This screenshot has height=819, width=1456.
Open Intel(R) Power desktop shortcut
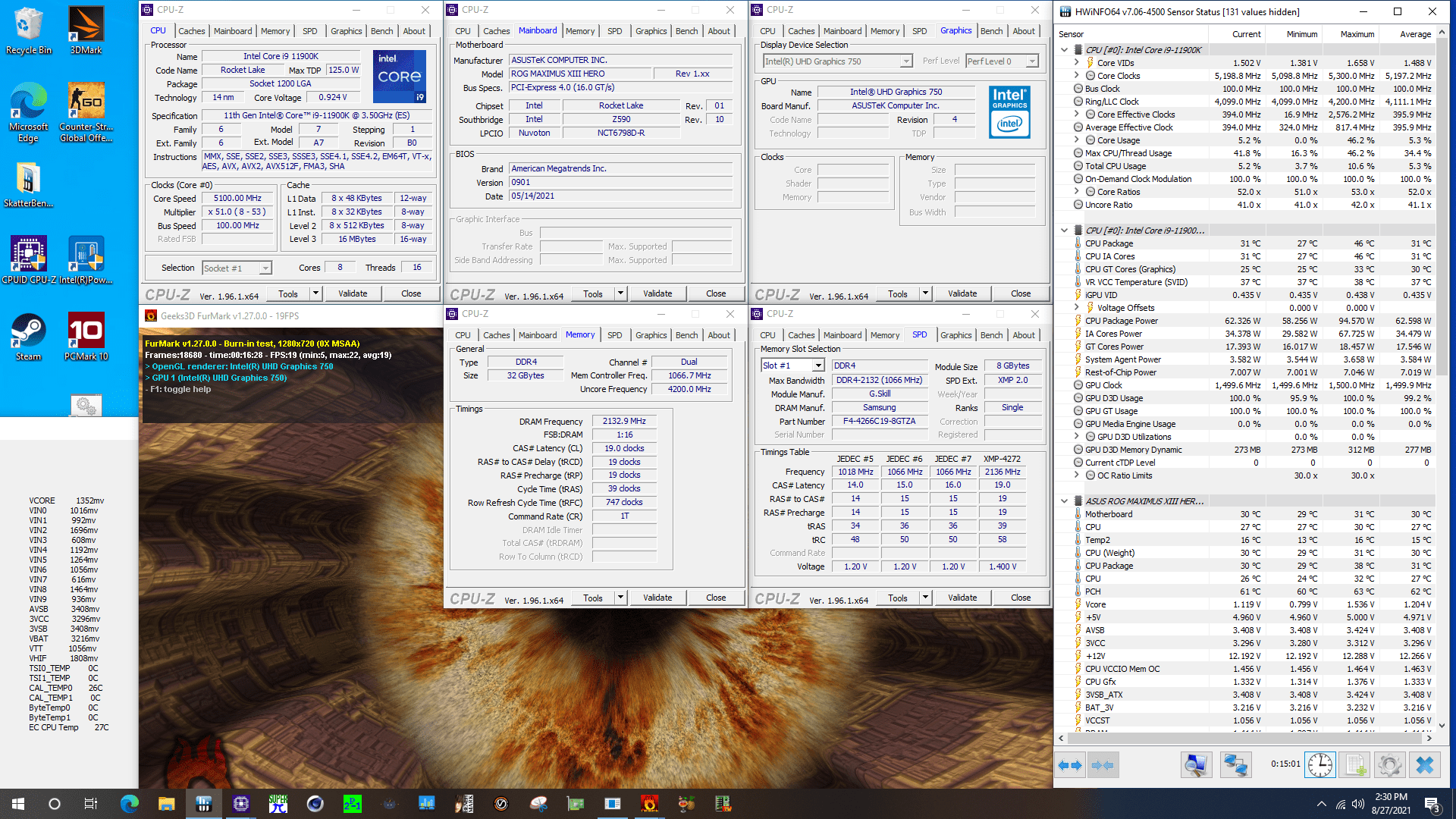click(86, 260)
